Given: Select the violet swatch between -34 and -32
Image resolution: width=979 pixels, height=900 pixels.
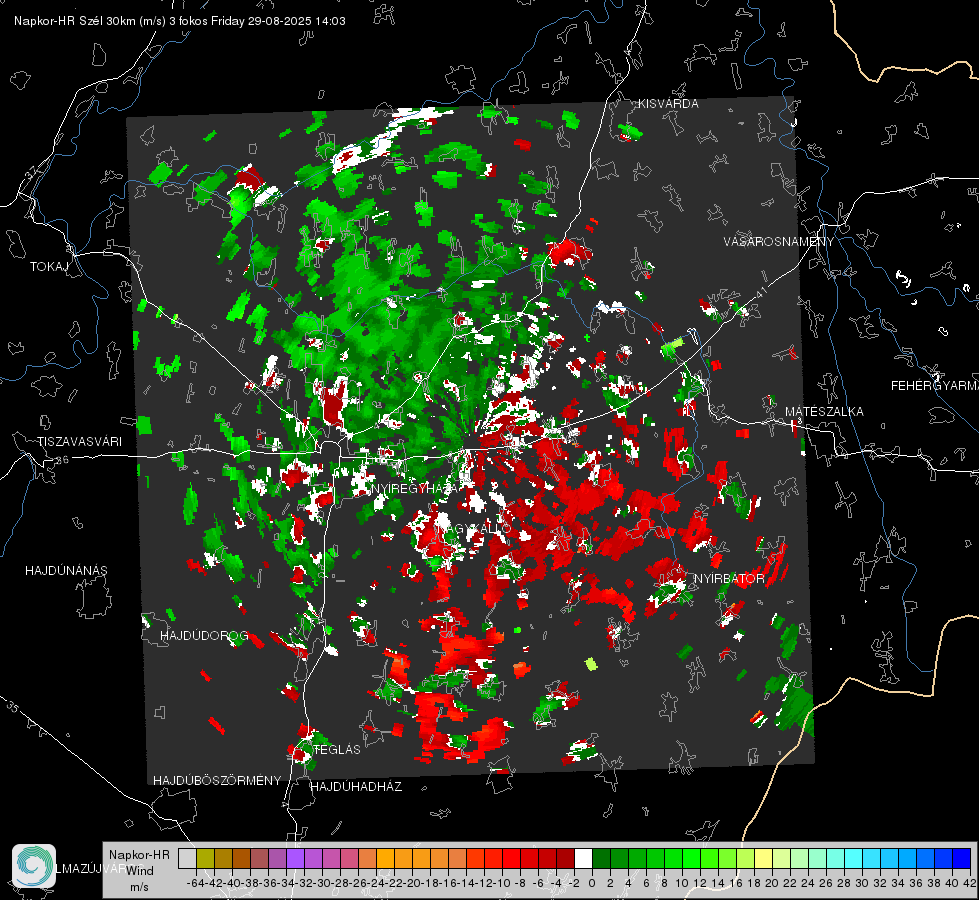Looking at the screenshot, I should 295,859.
